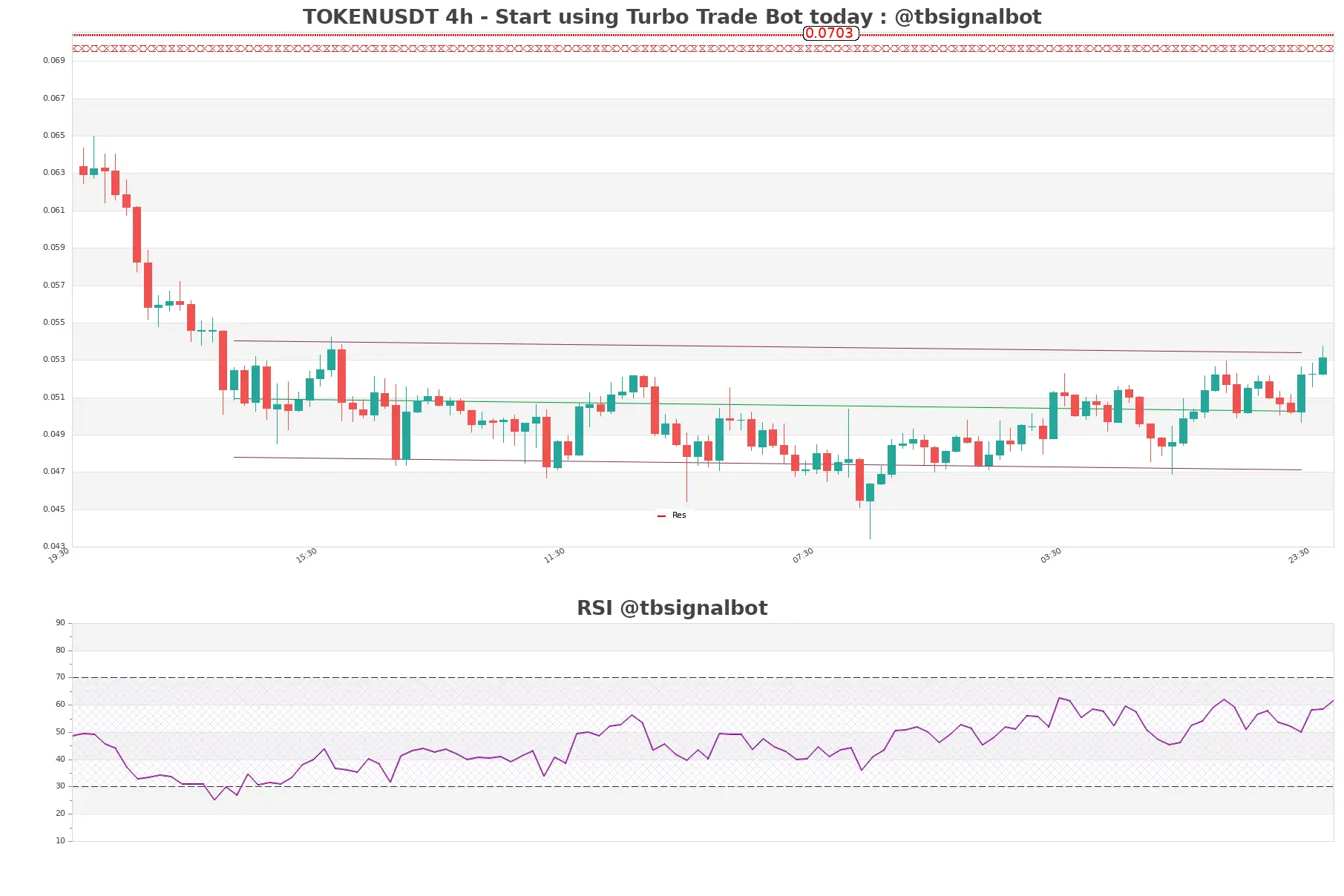Click the 23:30 time axis label

pyautogui.click(x=1299, y=556)
